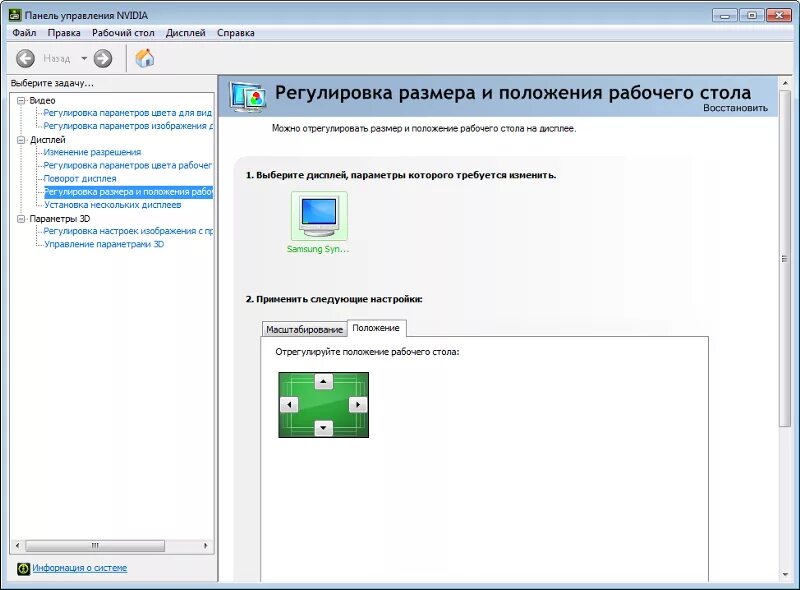The image size is (800, 590).
Task: Select the Samsung SyncMaster display icon
Action: (319, 216)
